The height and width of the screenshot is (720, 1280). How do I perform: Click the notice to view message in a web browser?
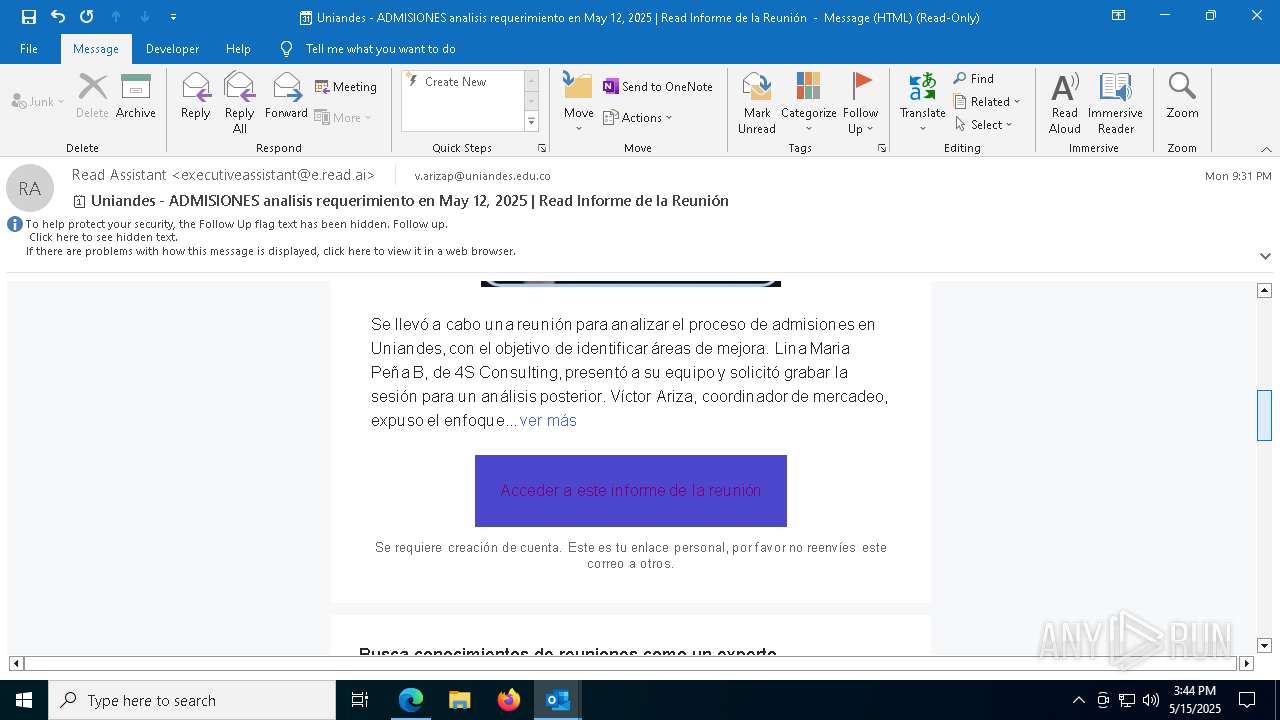coord(271,251)
